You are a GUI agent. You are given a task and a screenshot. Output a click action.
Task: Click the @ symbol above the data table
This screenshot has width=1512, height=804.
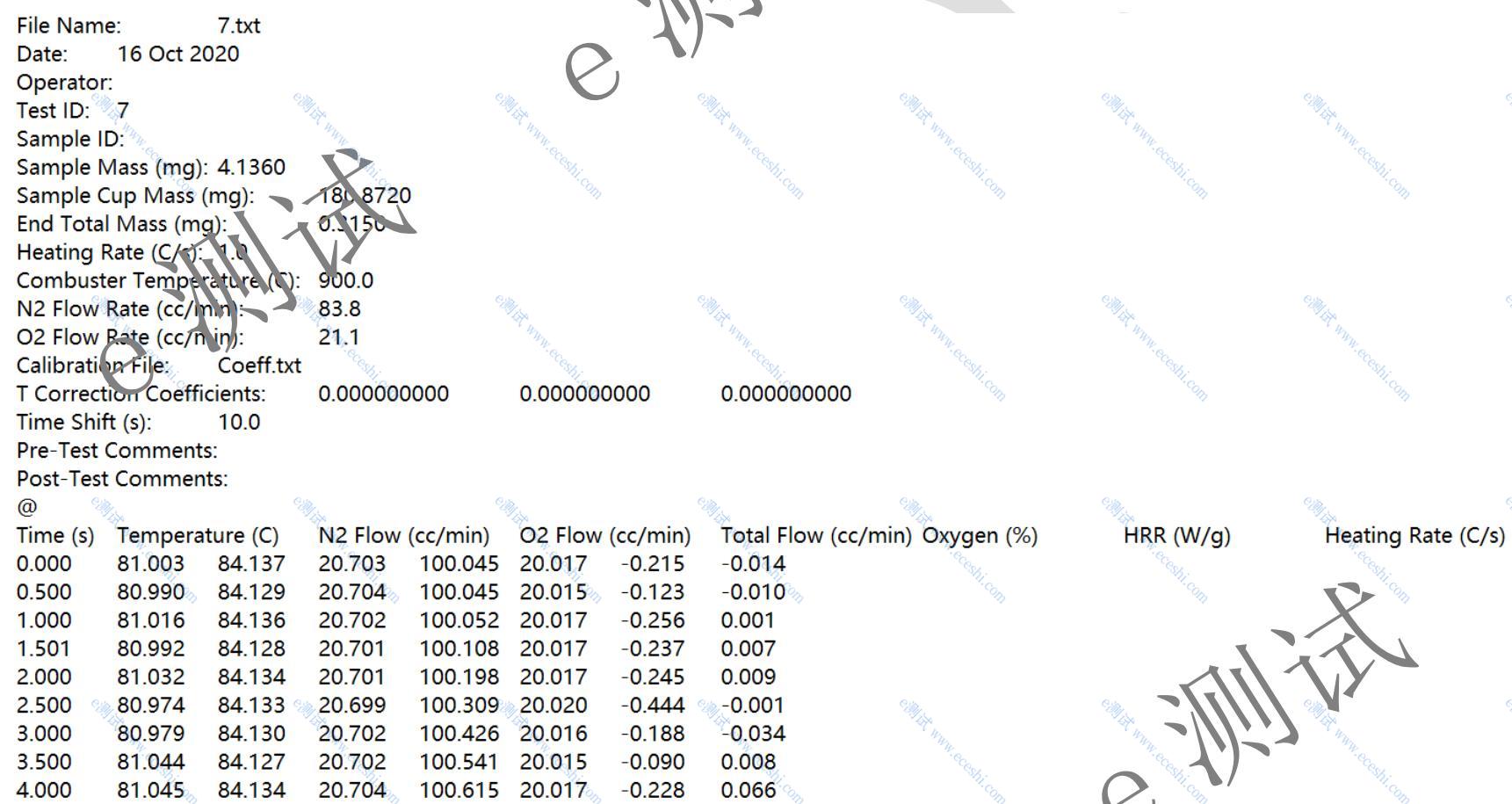point(27,507)
